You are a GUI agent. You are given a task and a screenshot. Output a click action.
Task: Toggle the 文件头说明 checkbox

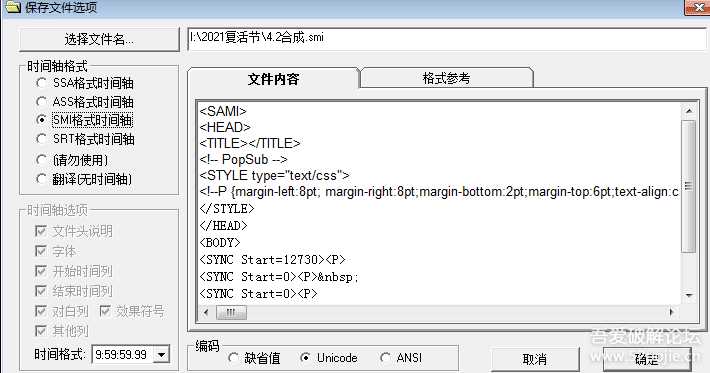[73, 231]
